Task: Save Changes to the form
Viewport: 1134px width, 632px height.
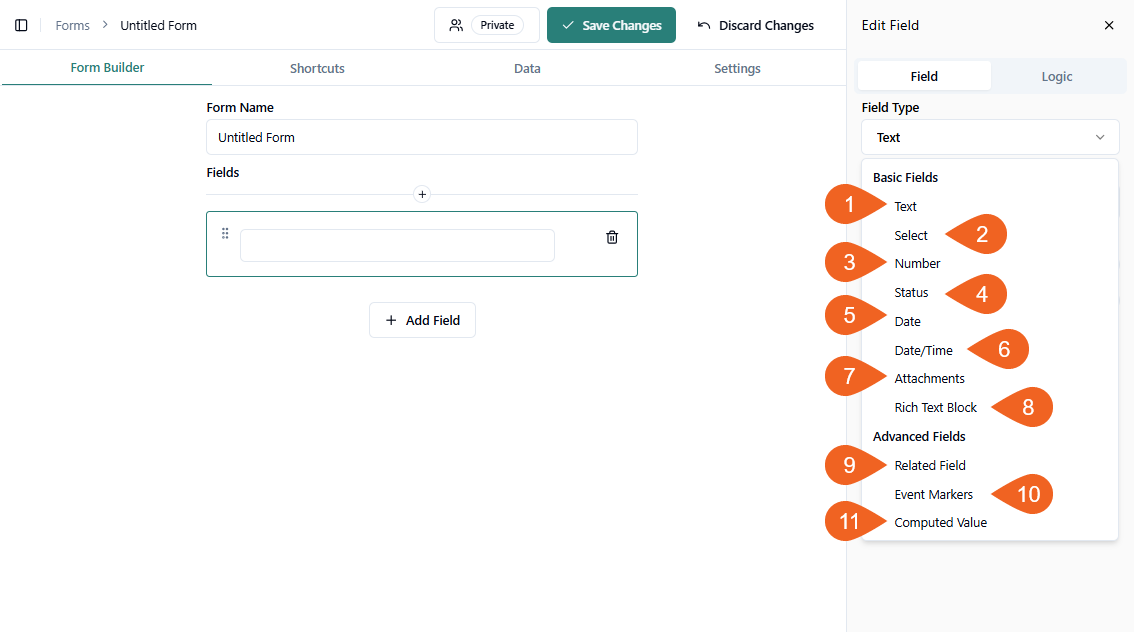Action: click(x=611, y=25)
